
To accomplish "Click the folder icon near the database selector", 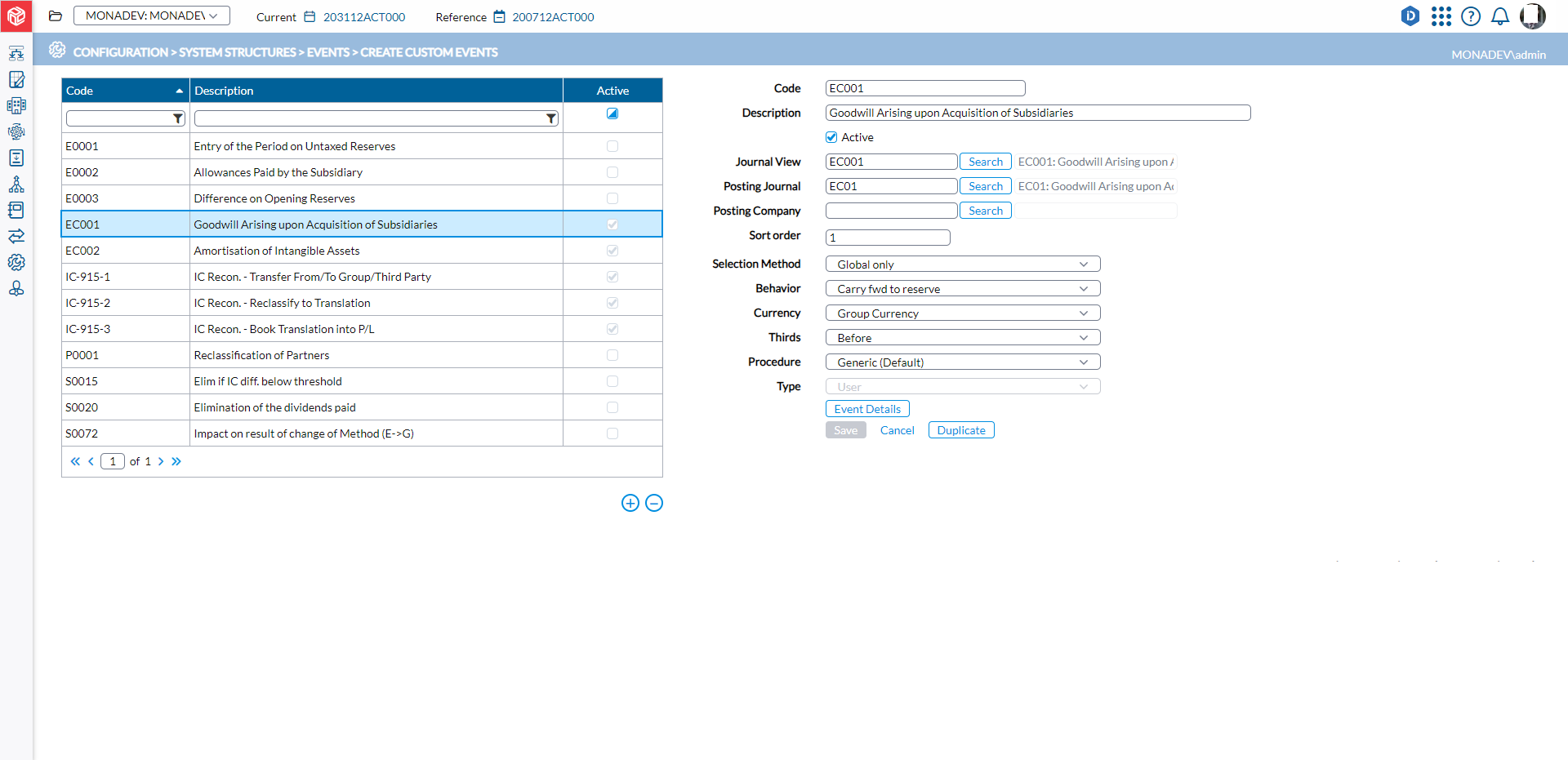I will tap(55, 16).
